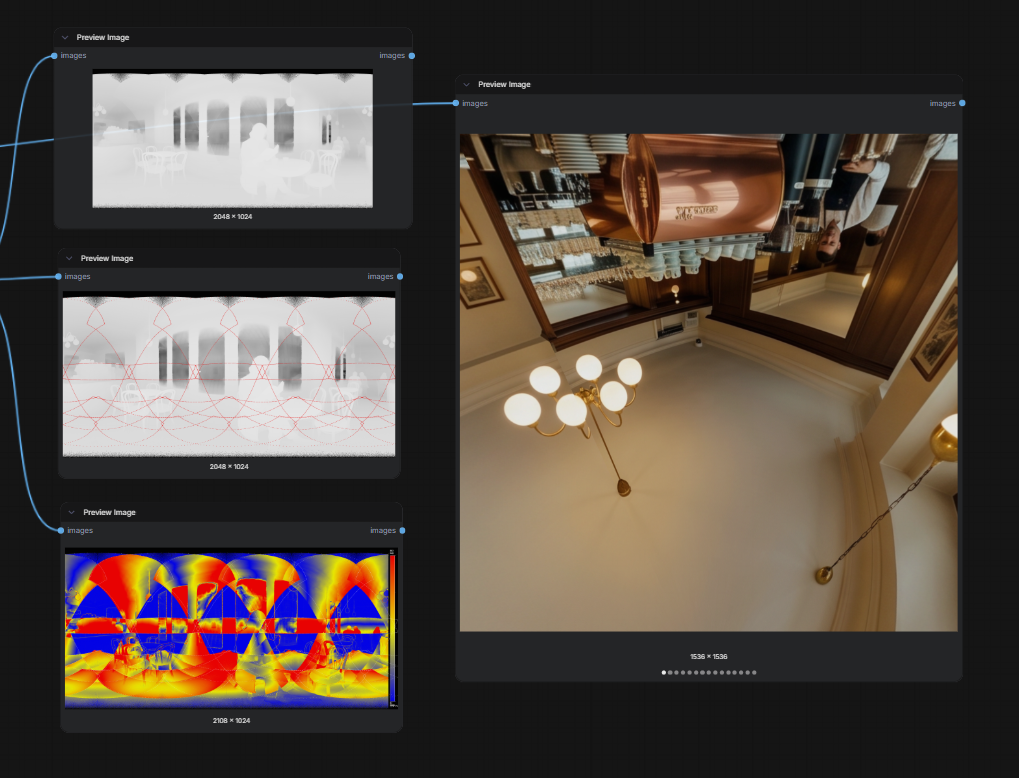This screenshot has height=778, width=1019.
Task: Click the images input port of heatmap node
Action: 61,531
